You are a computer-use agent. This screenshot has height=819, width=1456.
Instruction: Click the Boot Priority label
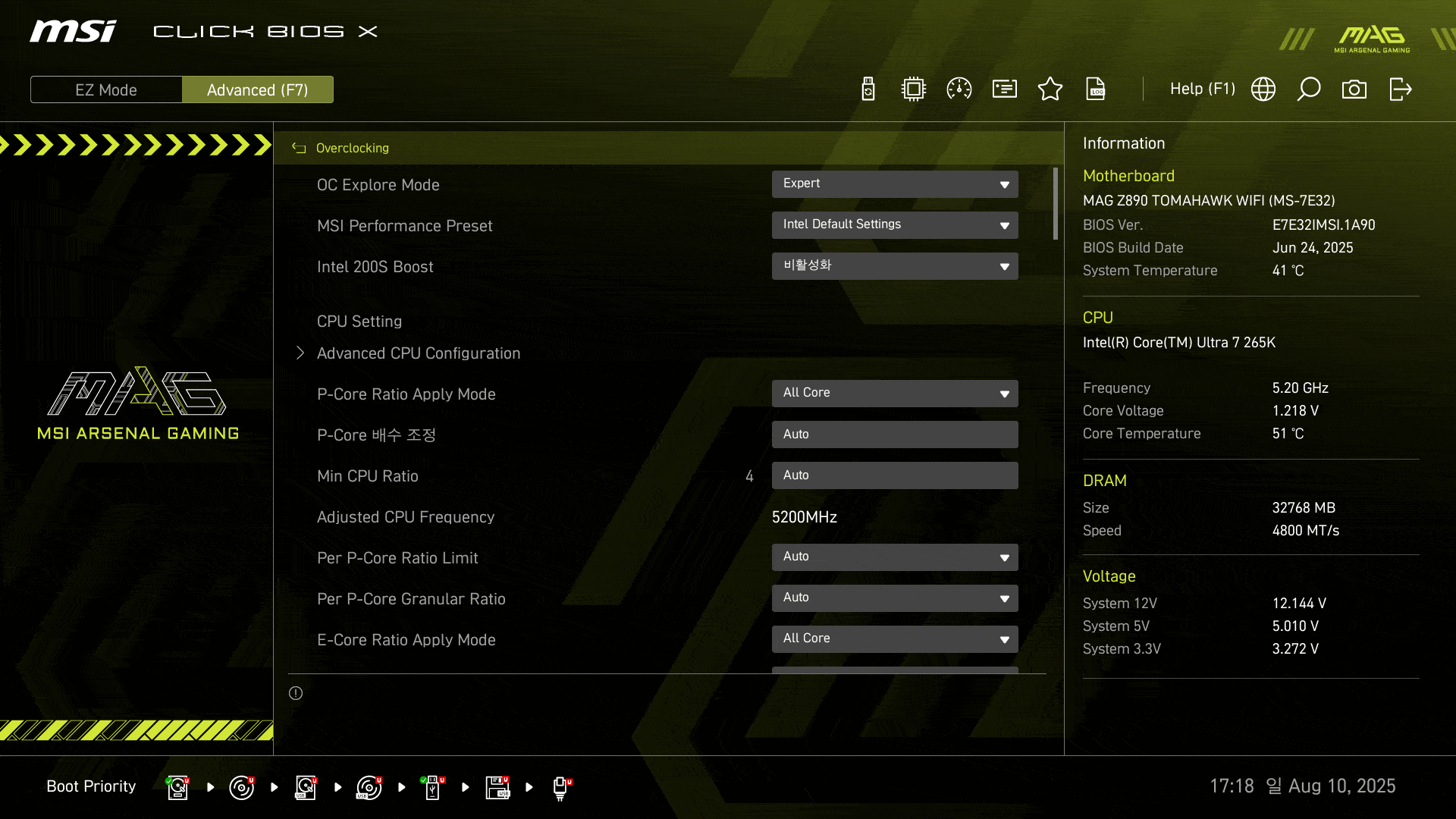point(91,786)
